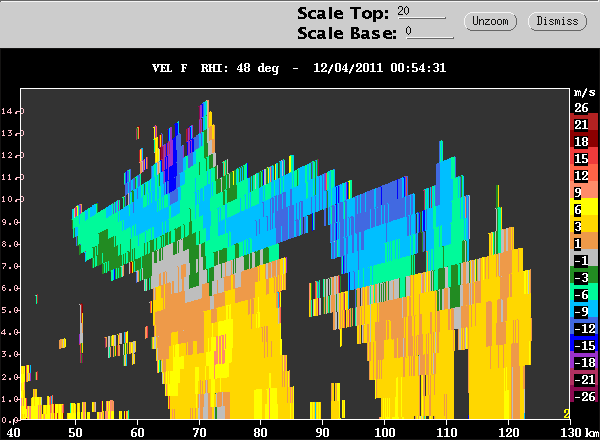Click the 90 km range axis label
This screenshot has height=440, width=600.
click(322, 431)
